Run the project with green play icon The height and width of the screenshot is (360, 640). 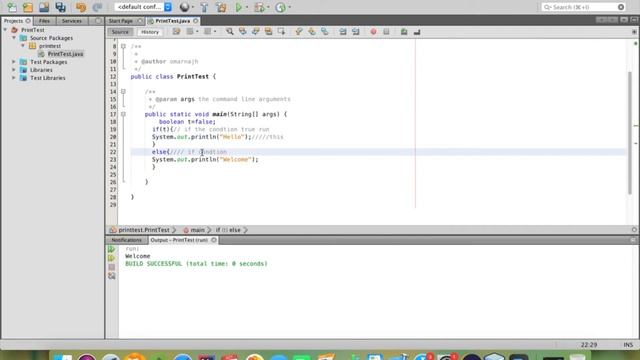coord(239,7)
